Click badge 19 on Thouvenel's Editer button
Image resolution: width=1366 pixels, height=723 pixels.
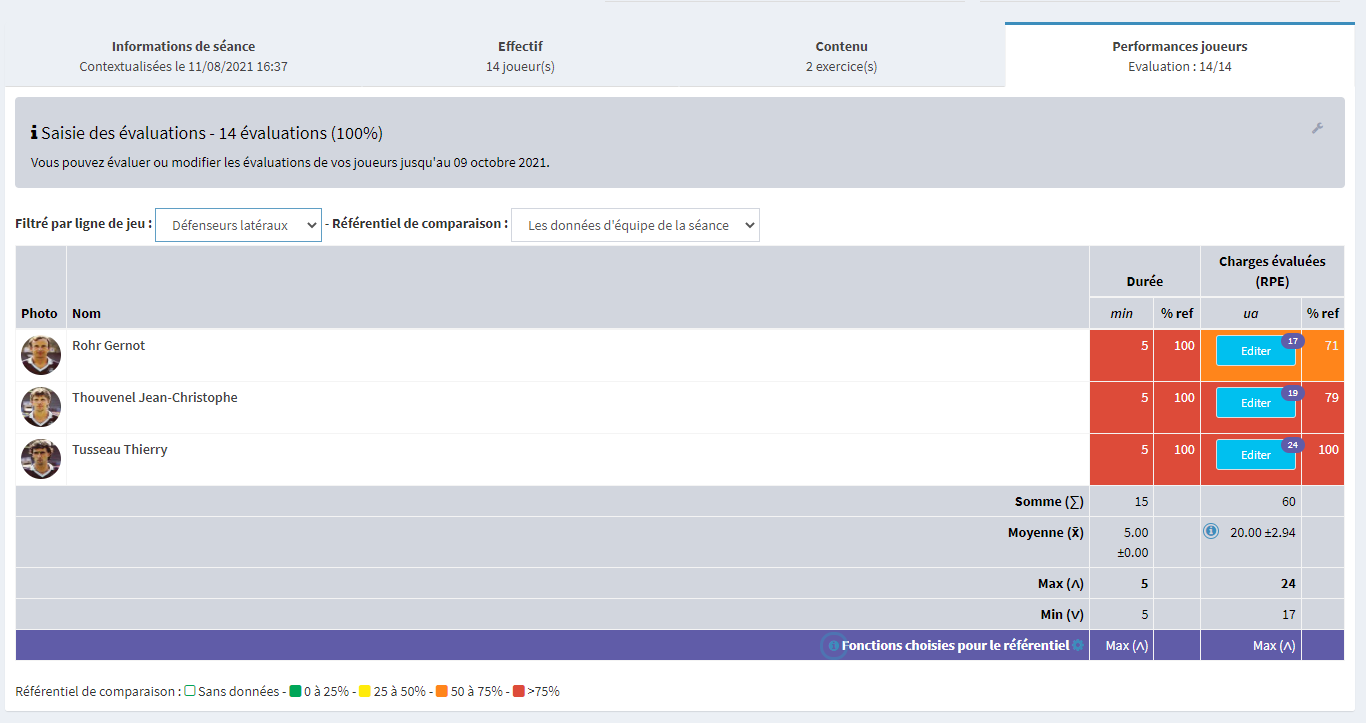click(x=1292, y=393)
